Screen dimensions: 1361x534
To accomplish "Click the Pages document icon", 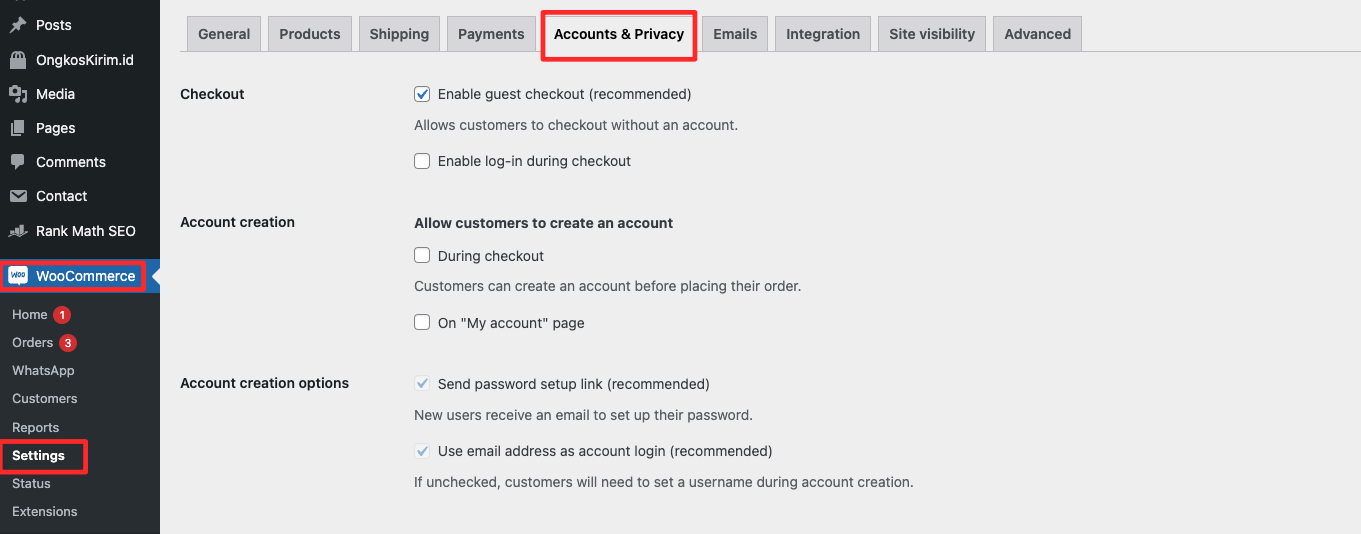I will pyautogui.click(x=18, y=128).
